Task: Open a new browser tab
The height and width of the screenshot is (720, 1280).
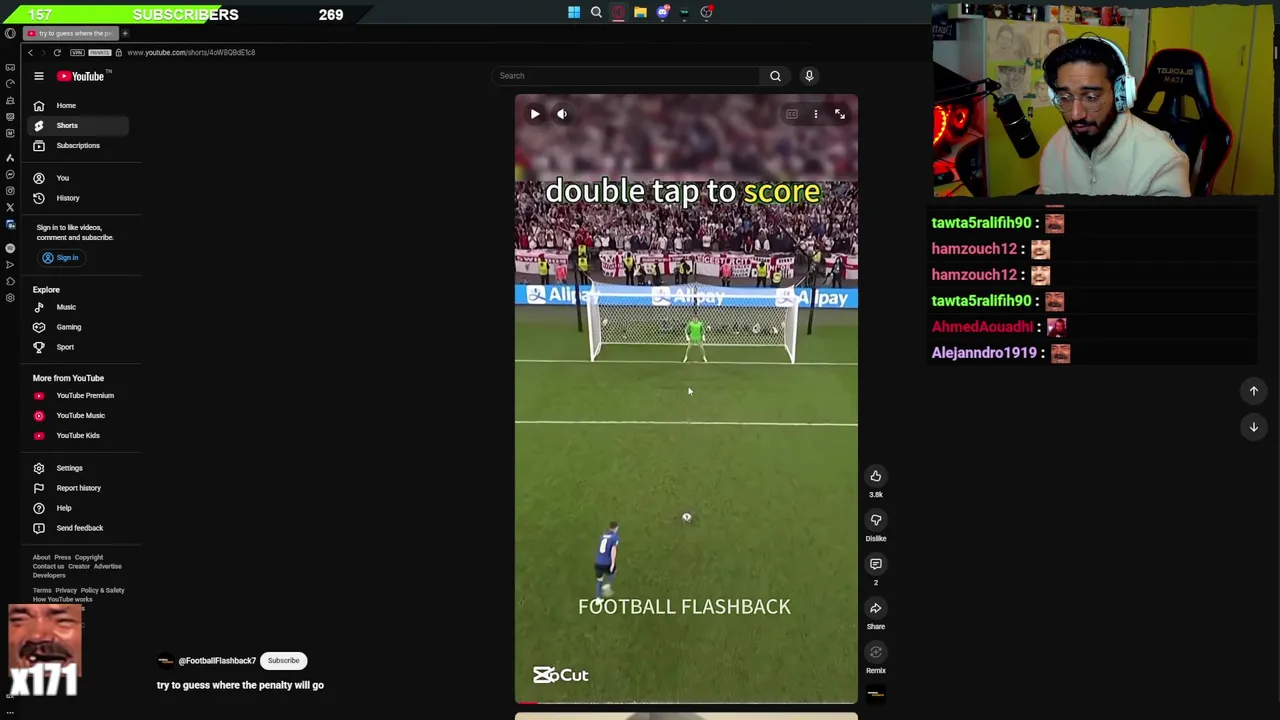Action: (125, 33)
